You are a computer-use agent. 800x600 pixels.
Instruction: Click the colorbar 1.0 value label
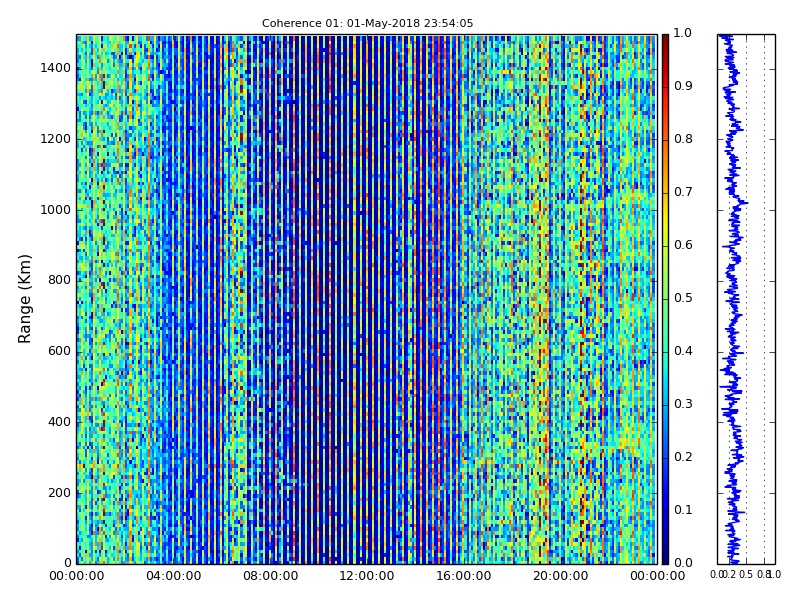tap(683, 34)
